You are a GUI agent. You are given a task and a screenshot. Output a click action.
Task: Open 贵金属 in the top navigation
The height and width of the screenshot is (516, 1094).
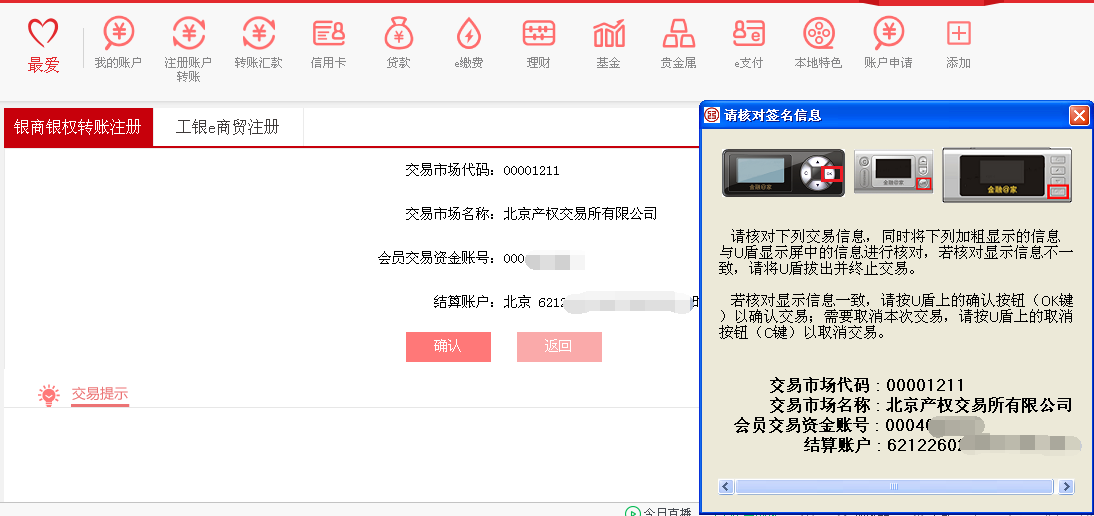click(x=678, y=43)
